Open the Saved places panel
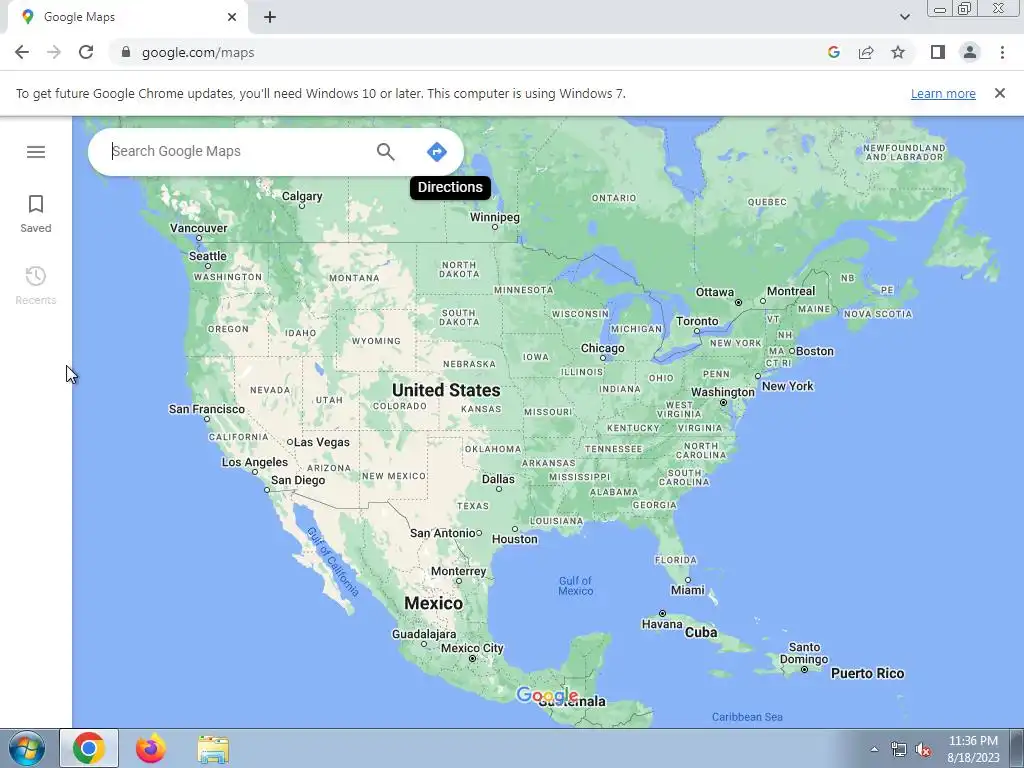Screen dimensions: 1024x768 point(36,214)
